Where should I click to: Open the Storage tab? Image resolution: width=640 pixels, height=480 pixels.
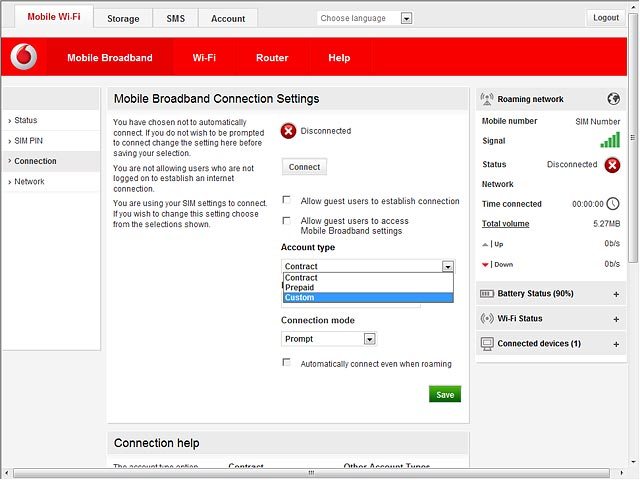(x=123, y=19)
